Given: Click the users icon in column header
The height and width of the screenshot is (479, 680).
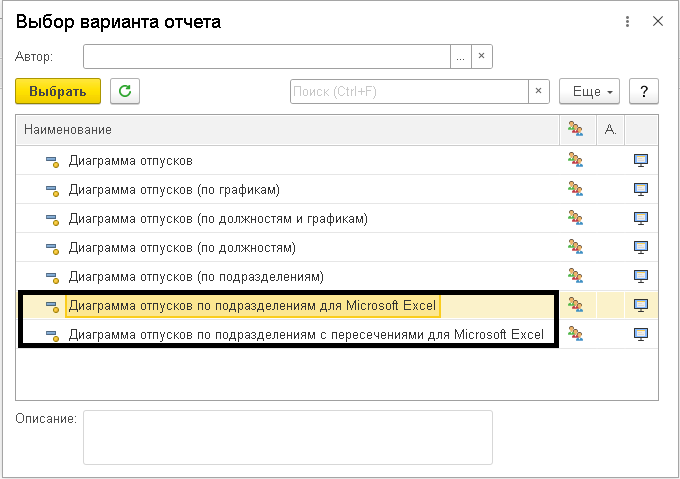Looking at the screenshot, I should point(575,129).
